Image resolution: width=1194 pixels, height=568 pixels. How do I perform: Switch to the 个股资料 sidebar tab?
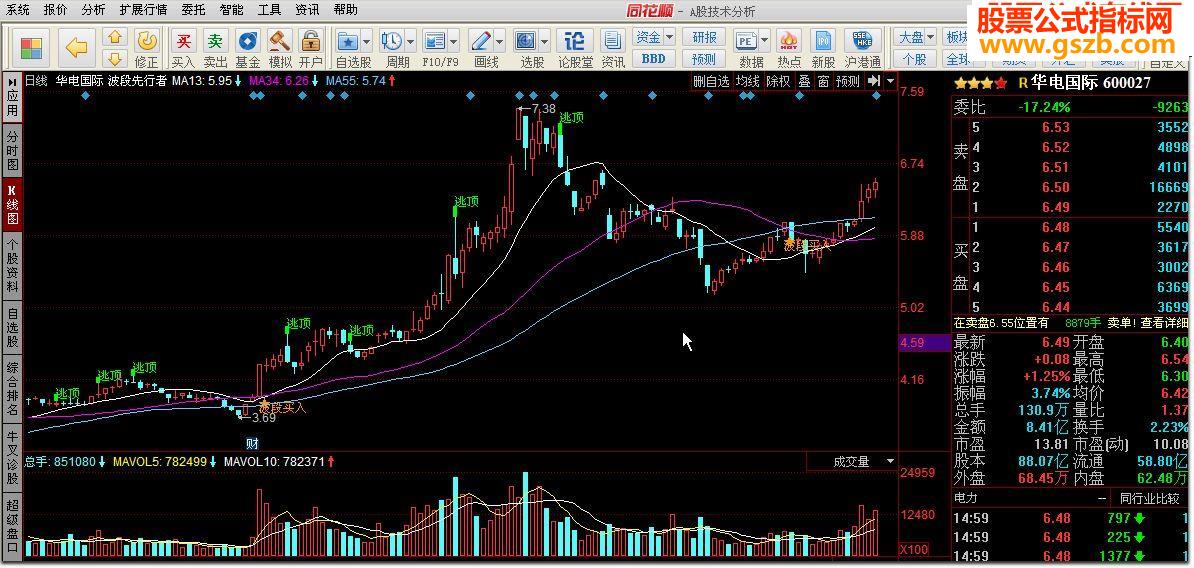(x=13, y=265)
